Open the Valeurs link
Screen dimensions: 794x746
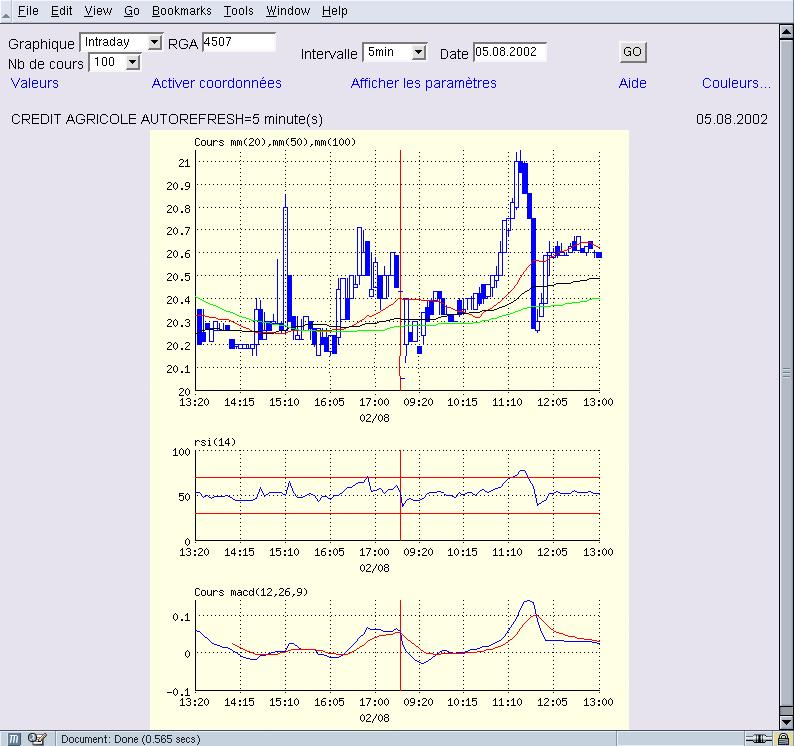(34, 83)
